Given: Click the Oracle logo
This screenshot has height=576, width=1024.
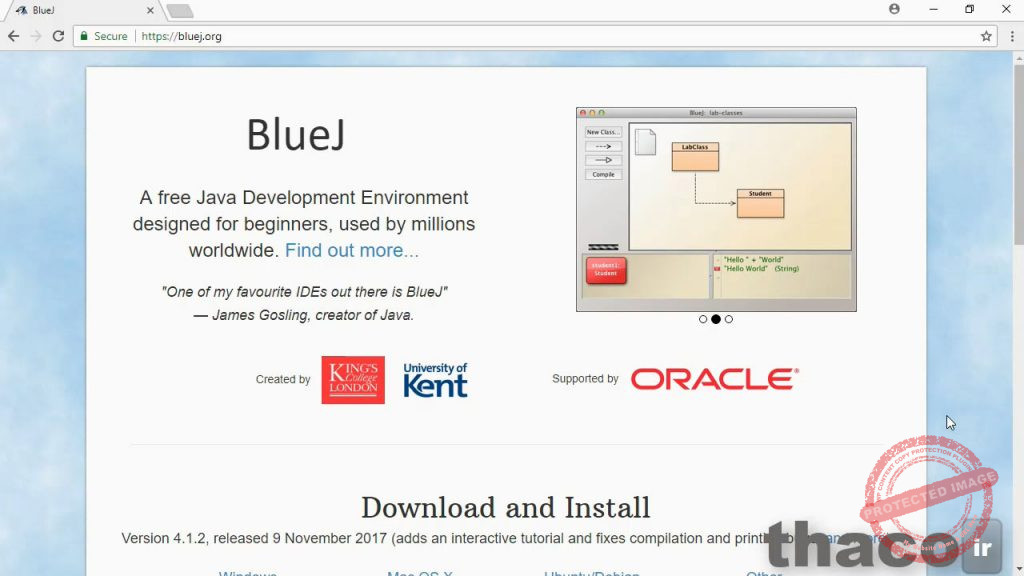Looking at the screenshot, I should [714, 379].
